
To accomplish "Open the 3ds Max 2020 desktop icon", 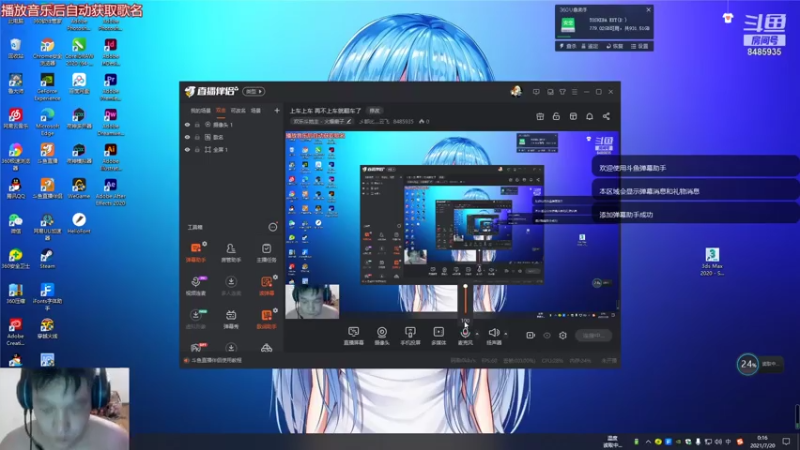I will [712, 261].
